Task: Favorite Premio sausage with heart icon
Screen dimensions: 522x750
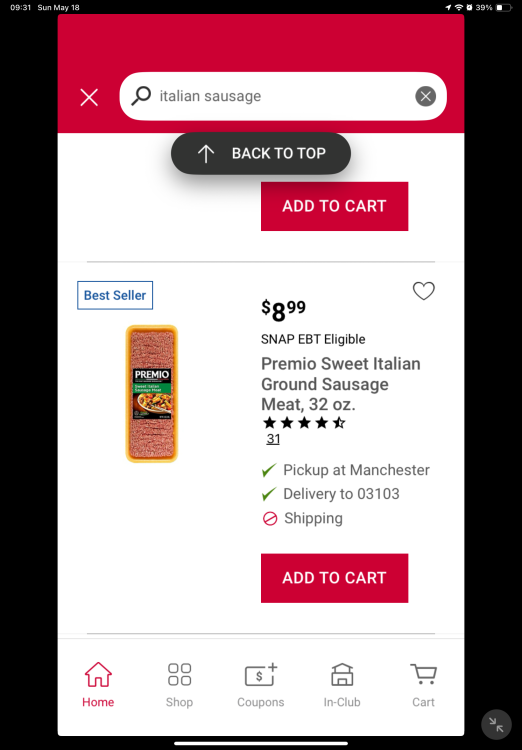Action: point(423,291)
